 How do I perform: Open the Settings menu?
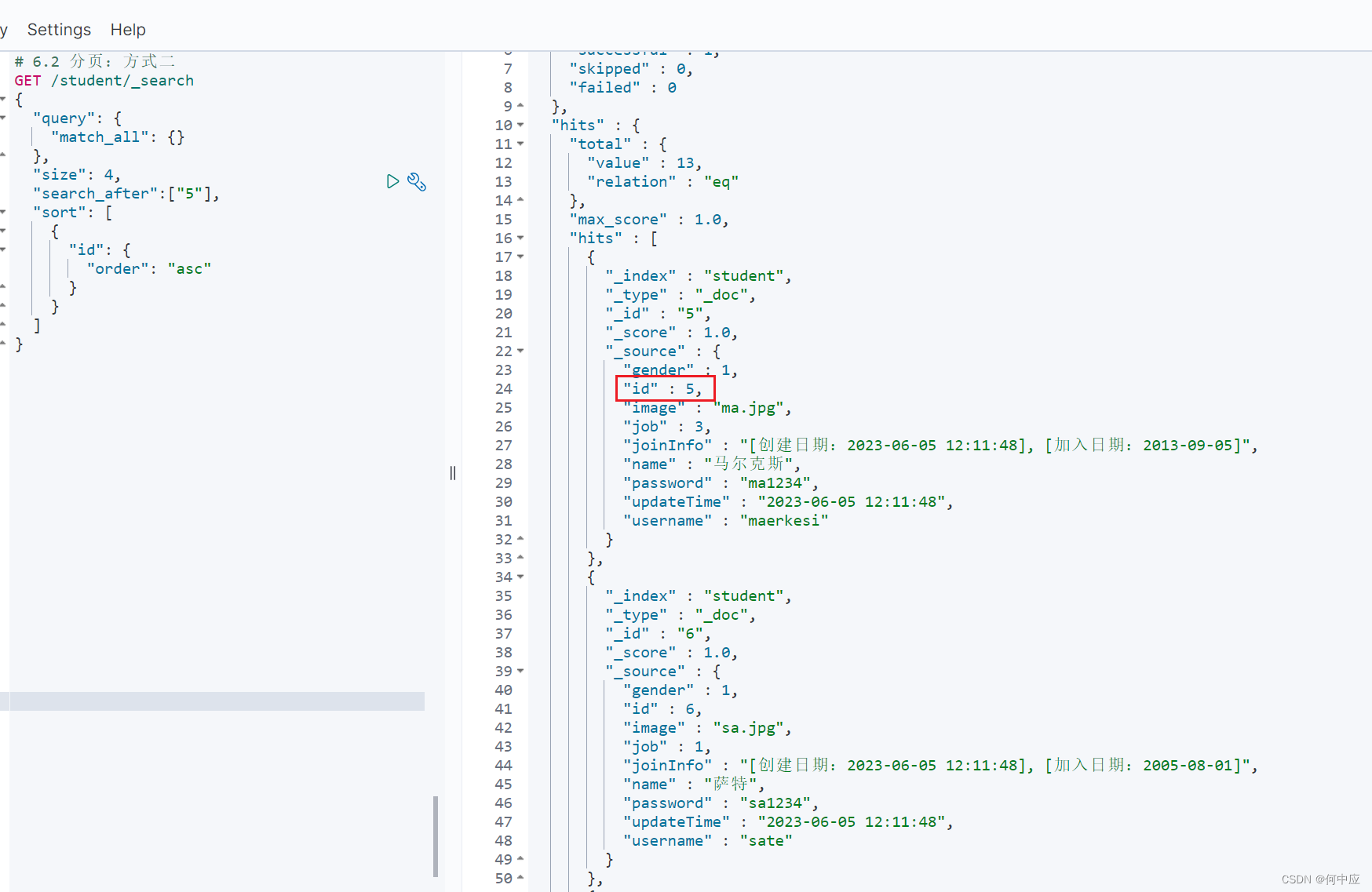tap(59, 30)
